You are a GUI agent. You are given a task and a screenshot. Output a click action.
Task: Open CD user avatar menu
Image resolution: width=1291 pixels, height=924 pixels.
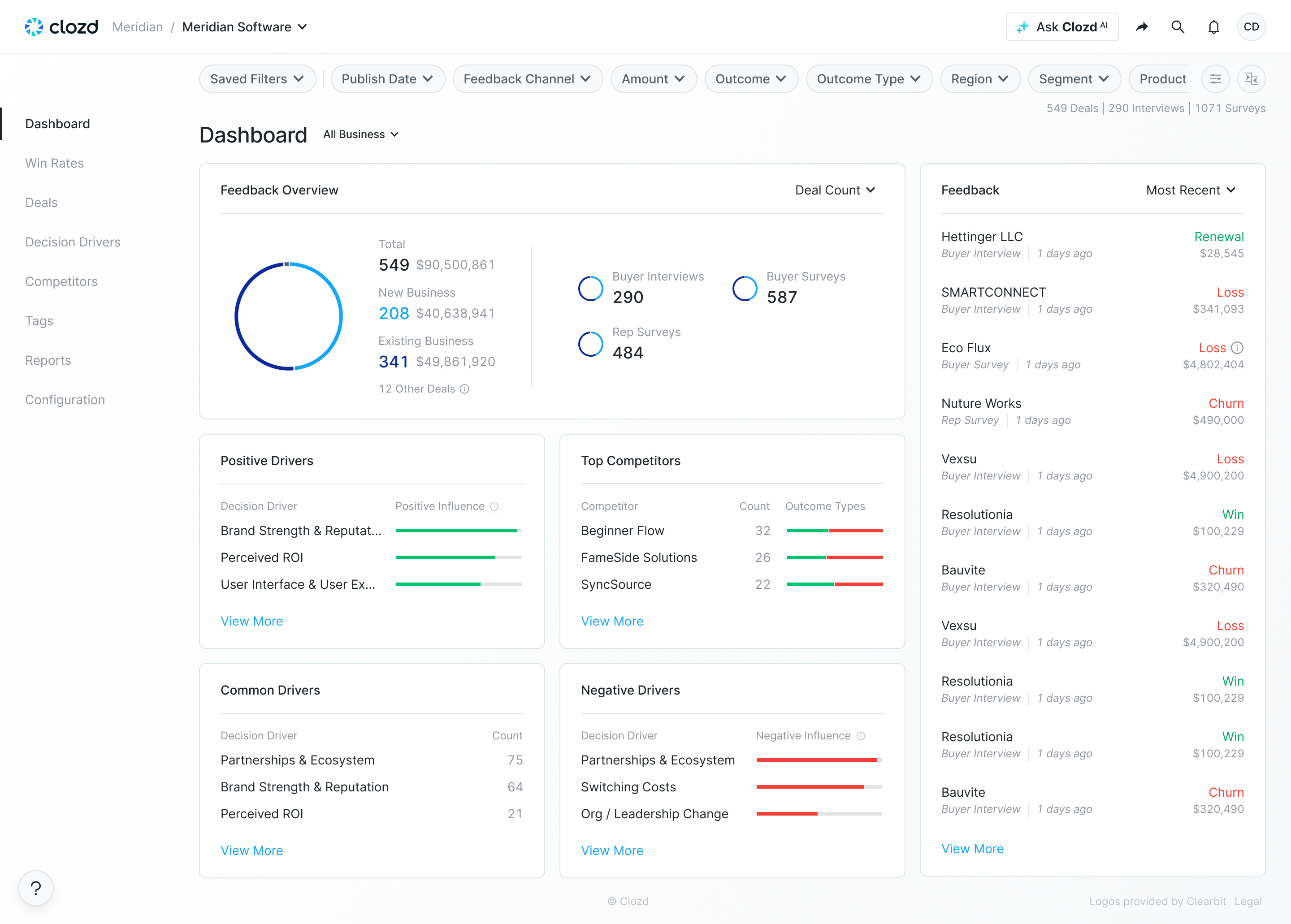[x=1251, y=27]
